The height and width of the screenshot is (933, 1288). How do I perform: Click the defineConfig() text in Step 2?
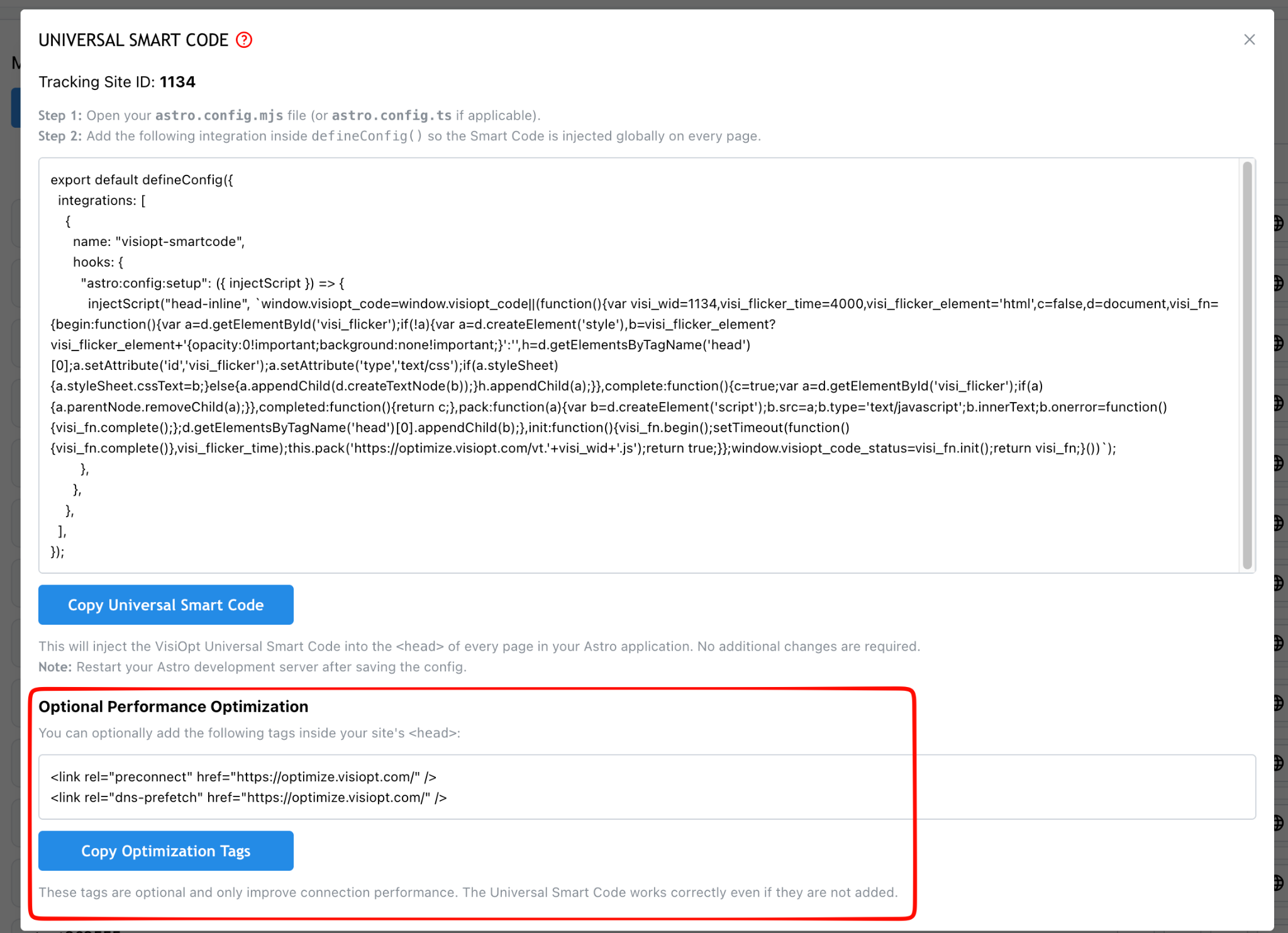pyautogui.click(x=367, y=137)
